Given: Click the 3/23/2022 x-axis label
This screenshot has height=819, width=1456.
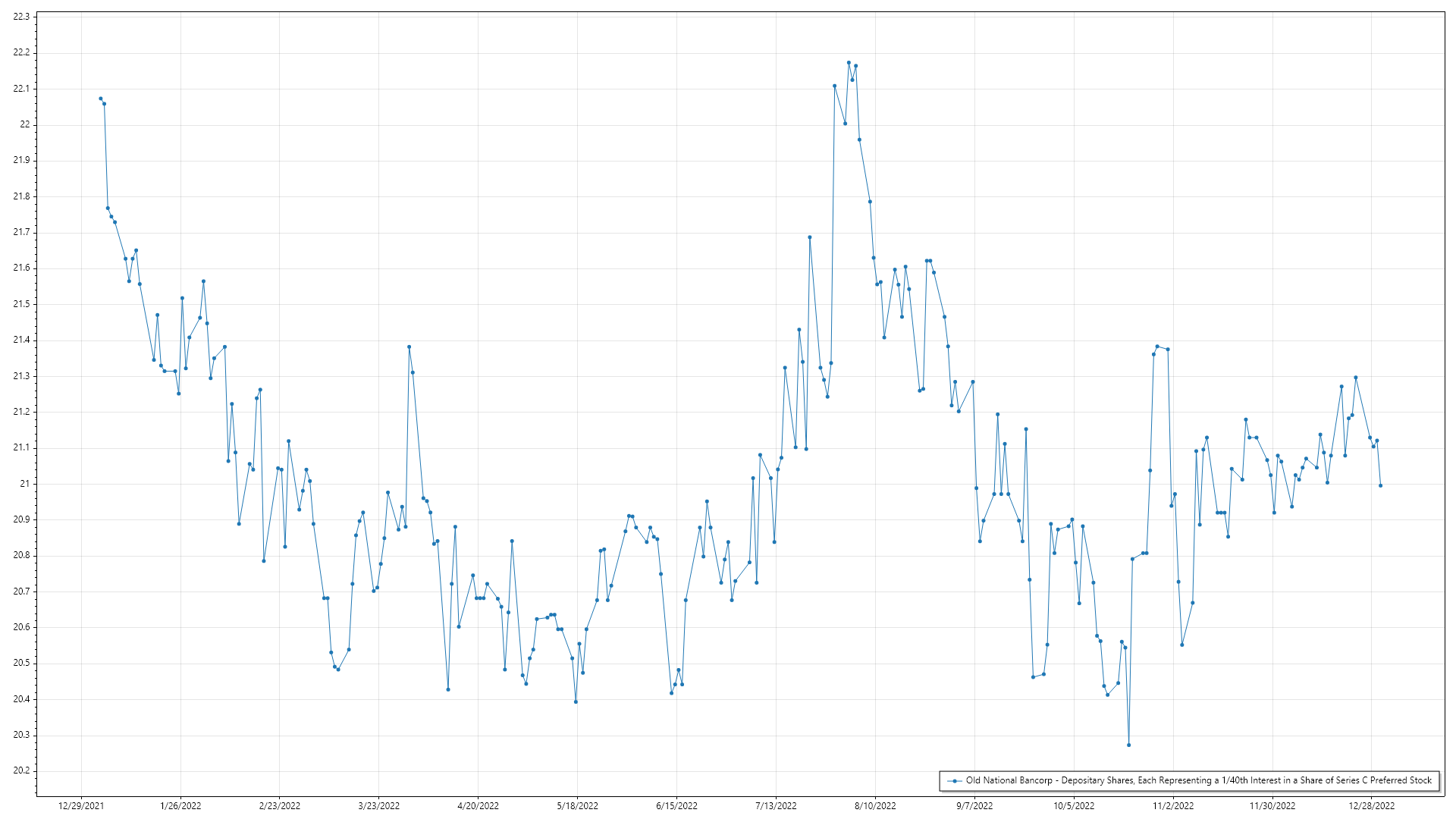Looking at the screenshot, I should coord(379,805).
